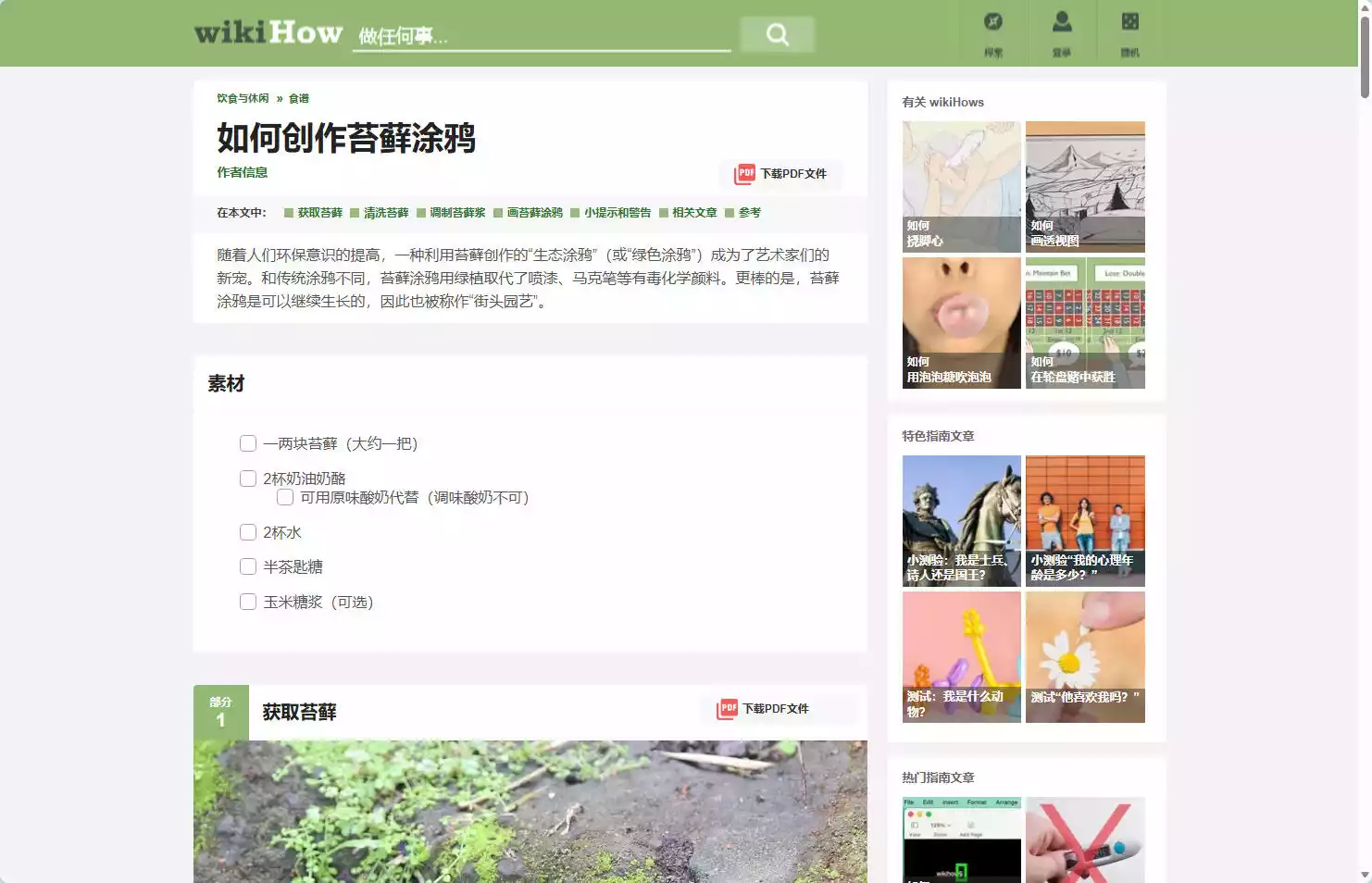
Task: Open 我的心理年龄是多少 quiz thumbnail
Action: (1085, 521)
